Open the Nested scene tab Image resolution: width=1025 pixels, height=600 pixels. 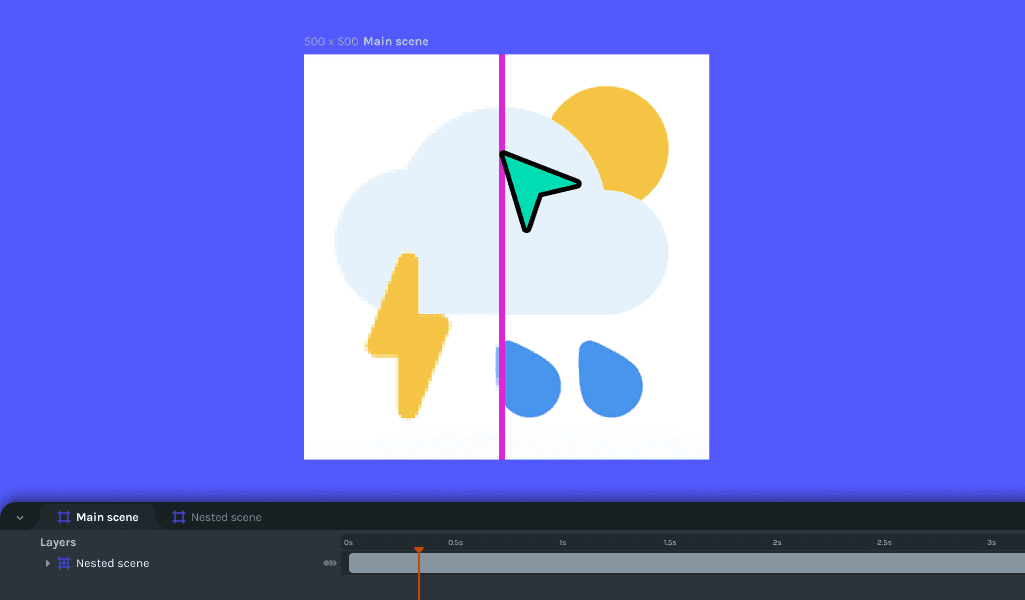[x=216, y=517]
